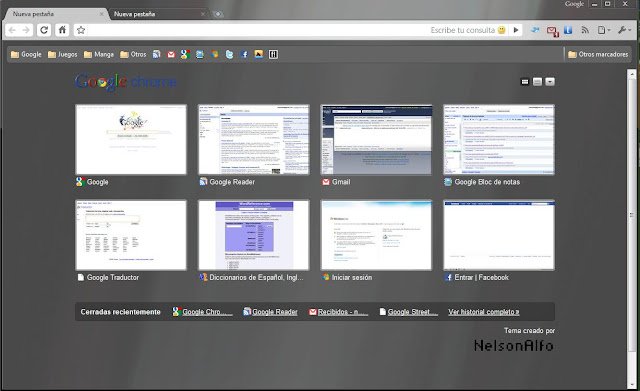Viewport: 640px width, 391px height.
Task: Open the blue arrows extension icon
Action: pos(535,30)
